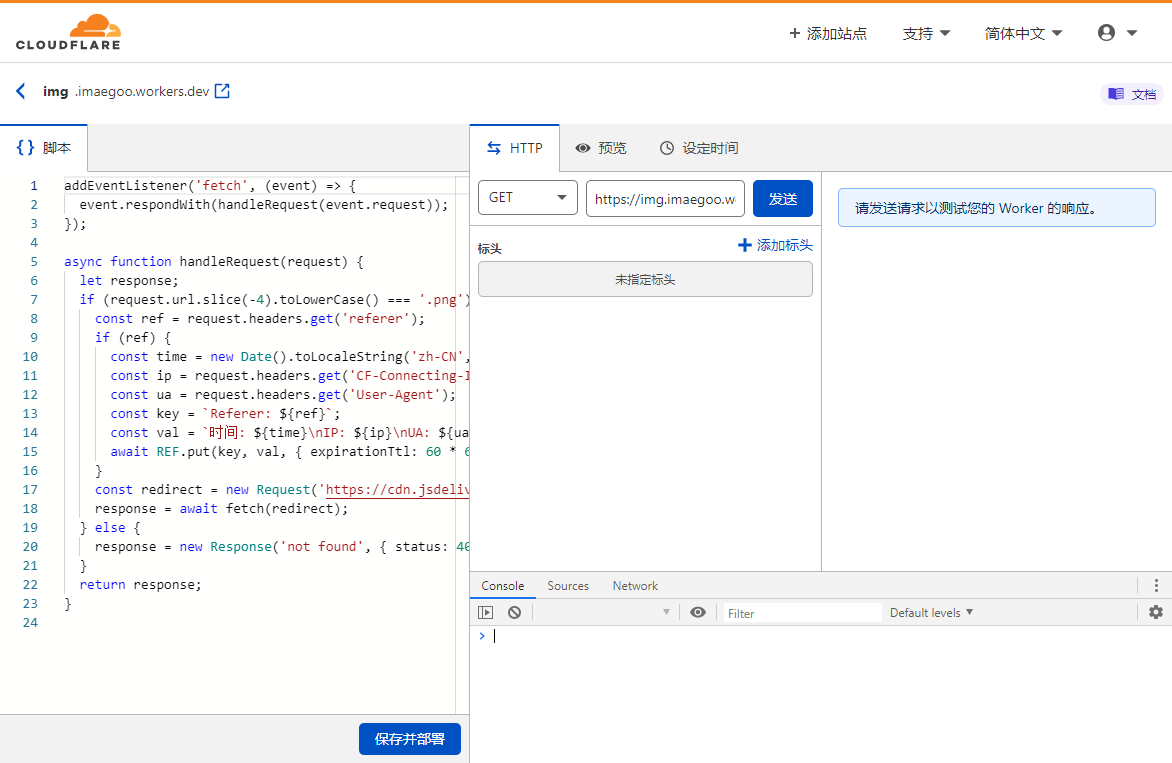
Task: Click the 'addEventListener' code line
Action: click(x=210, y=185)
